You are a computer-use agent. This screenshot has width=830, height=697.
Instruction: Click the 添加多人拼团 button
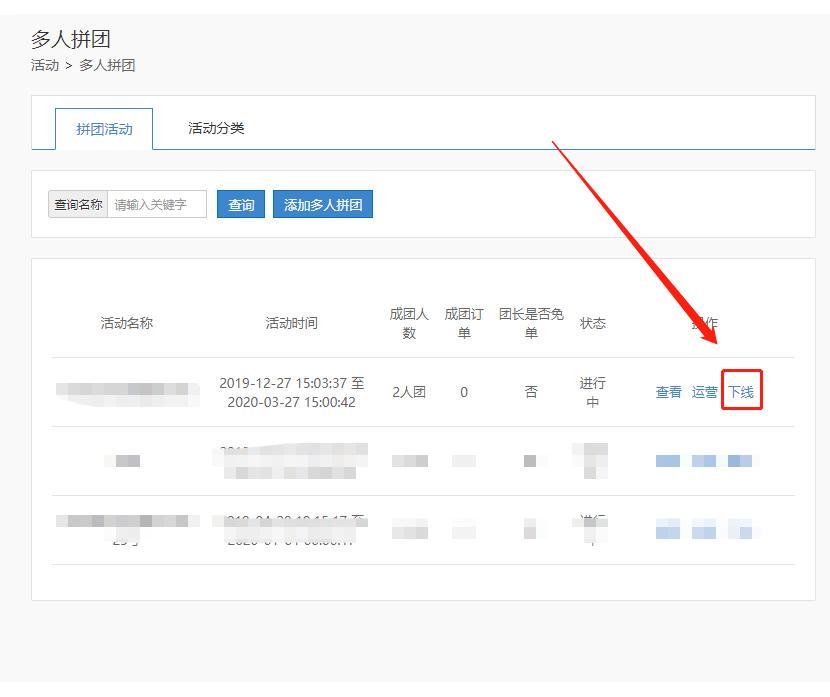(322, 203)
